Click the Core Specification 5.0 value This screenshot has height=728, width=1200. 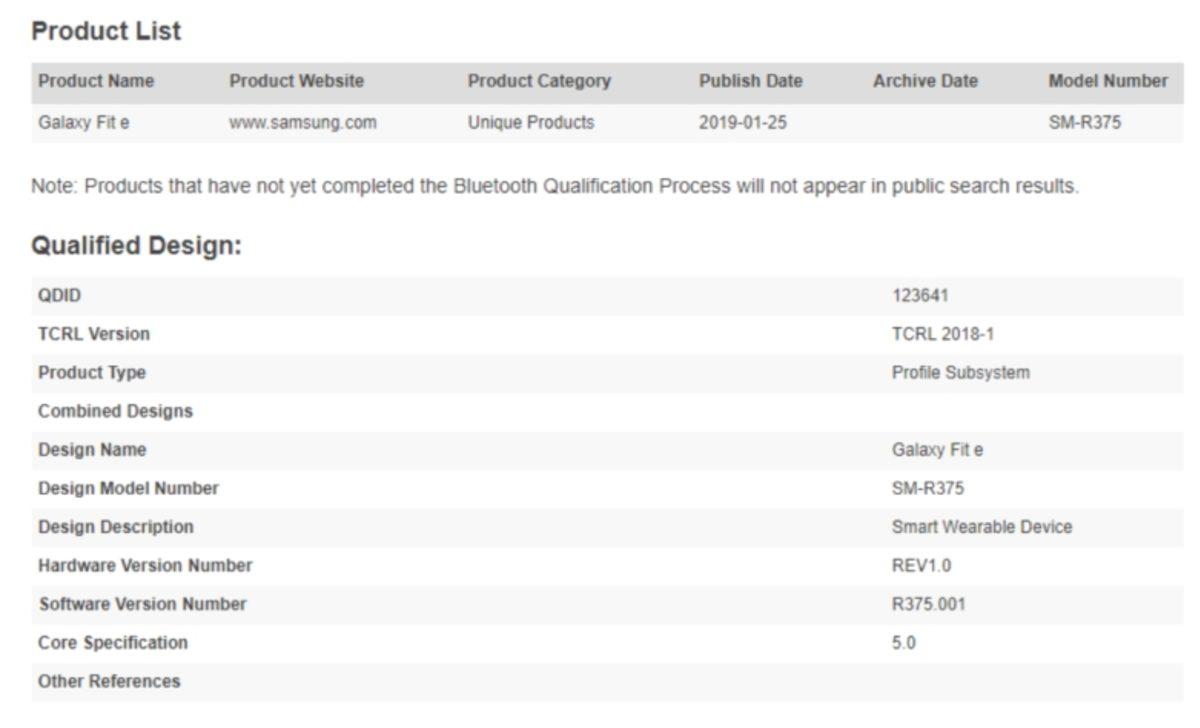903,643
